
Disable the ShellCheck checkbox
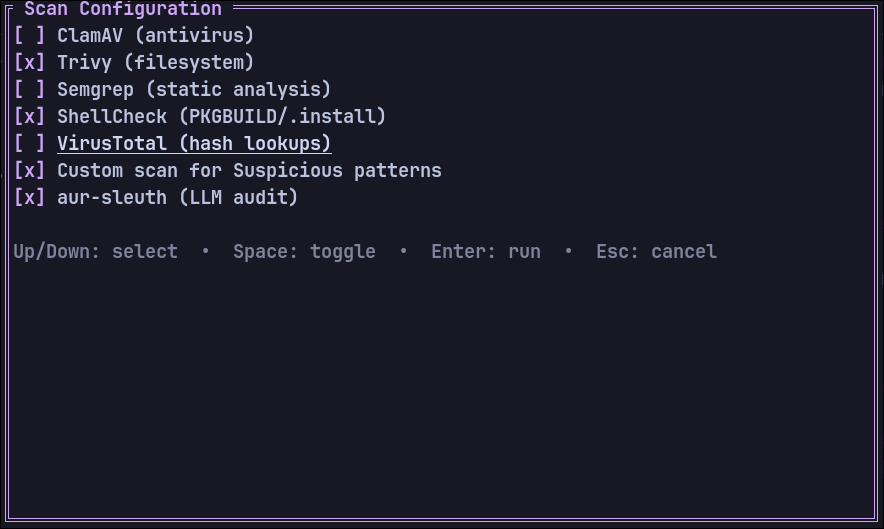29,117
